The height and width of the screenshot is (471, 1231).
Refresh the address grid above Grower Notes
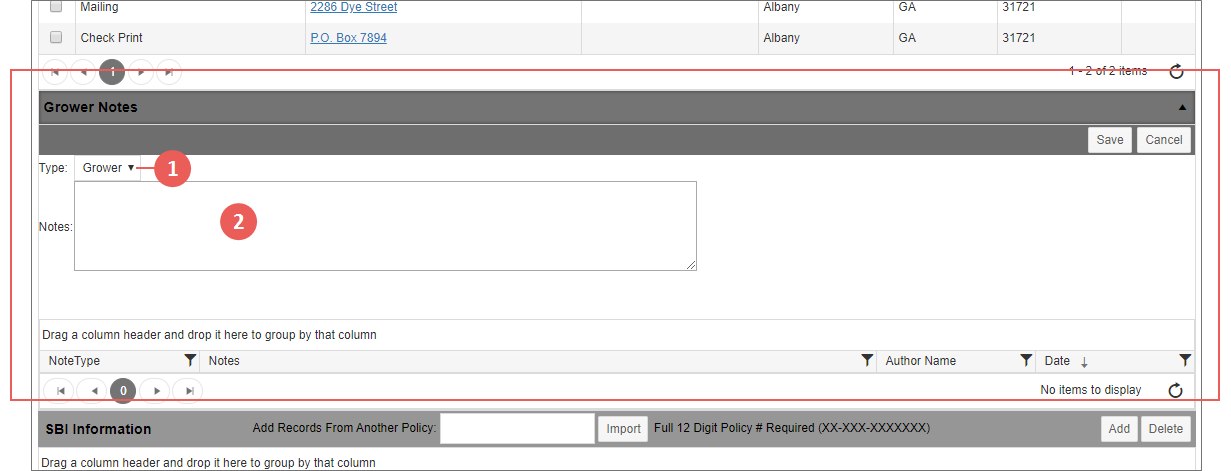pos(1176,71)
